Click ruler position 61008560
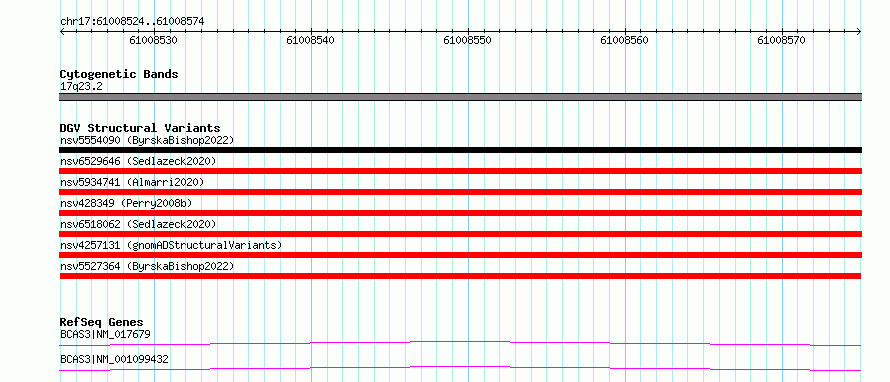Image resolution: width=890 pixels, height=382 pixels. (x=624, y=40)
